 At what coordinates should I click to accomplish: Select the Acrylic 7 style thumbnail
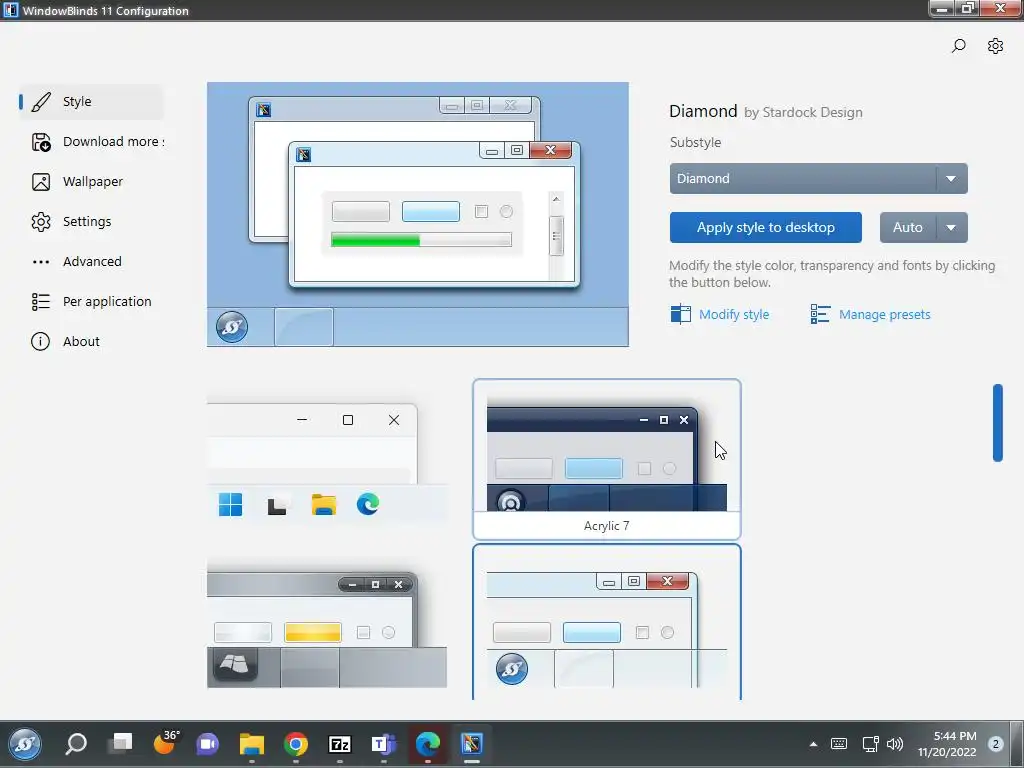pyautogui.click(x=607, y=459)
